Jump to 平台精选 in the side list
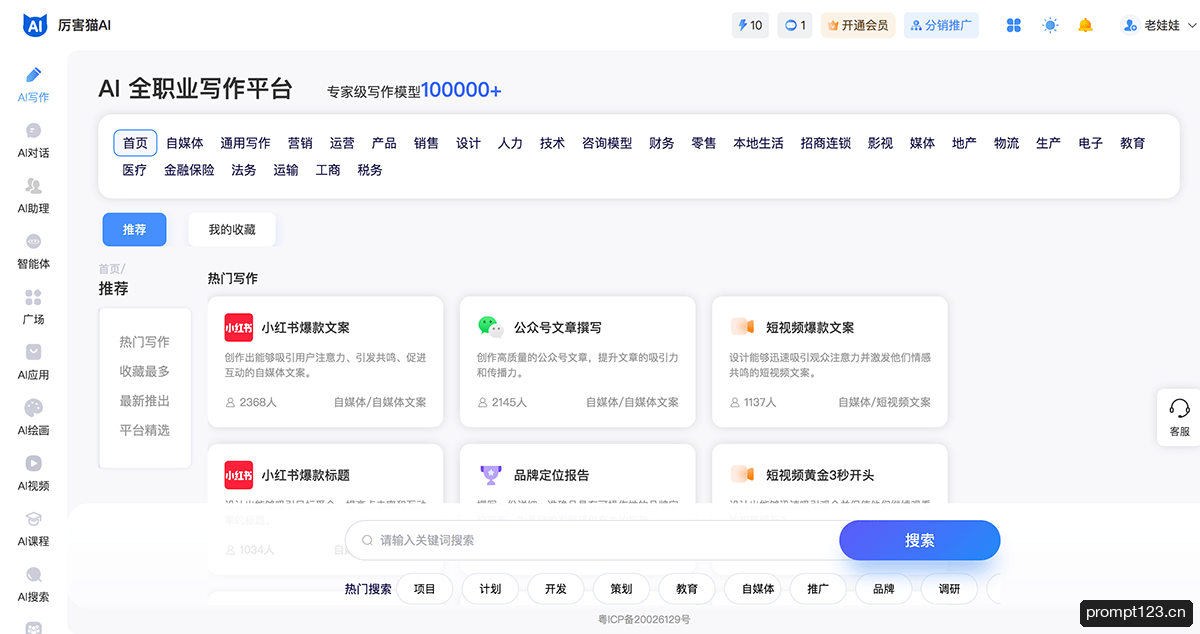1200x634 pixels. coord(145,430)
